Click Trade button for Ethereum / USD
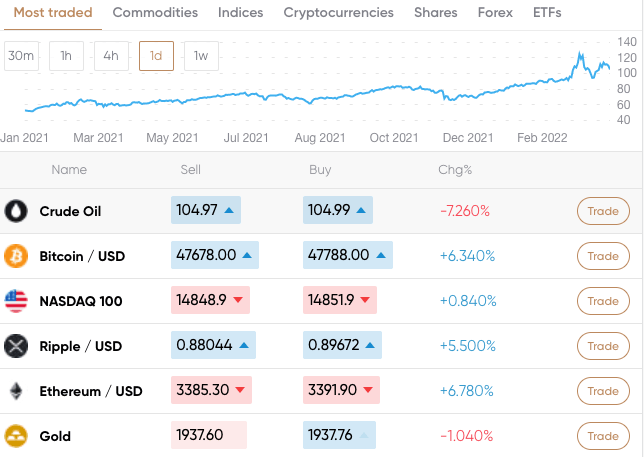644x457 pixels. pos(603,391)
